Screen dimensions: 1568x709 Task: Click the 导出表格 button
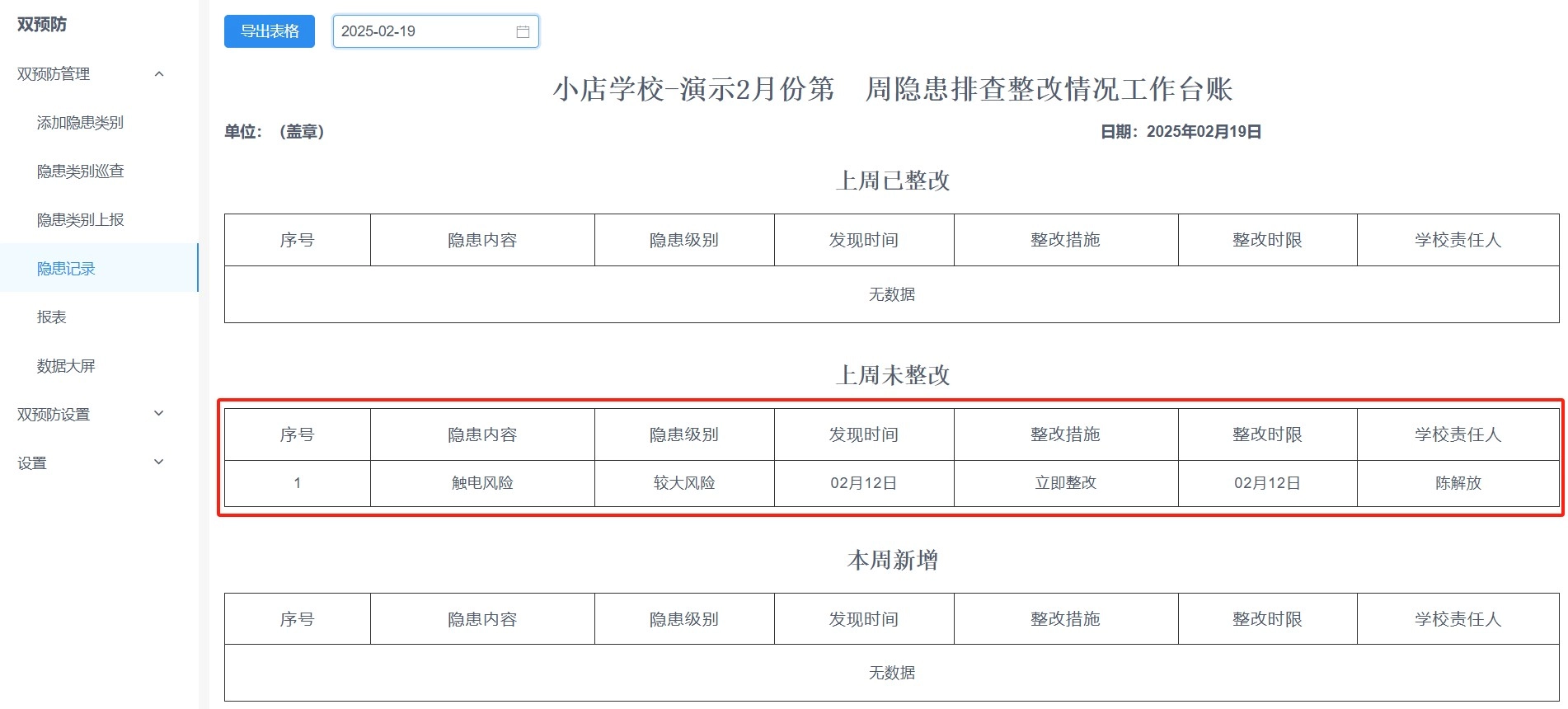pyautogui.click(x=270, y=31)
